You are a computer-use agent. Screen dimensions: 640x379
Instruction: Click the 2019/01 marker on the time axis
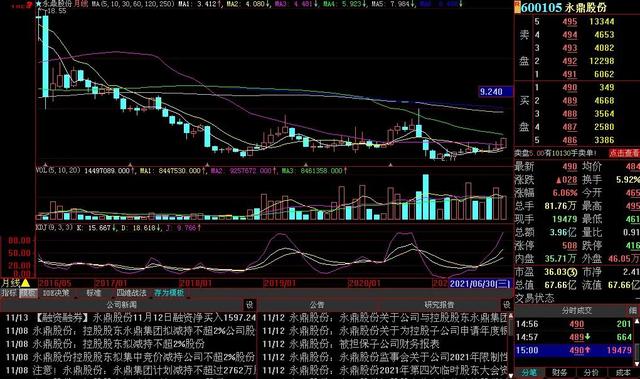point(280,283)
